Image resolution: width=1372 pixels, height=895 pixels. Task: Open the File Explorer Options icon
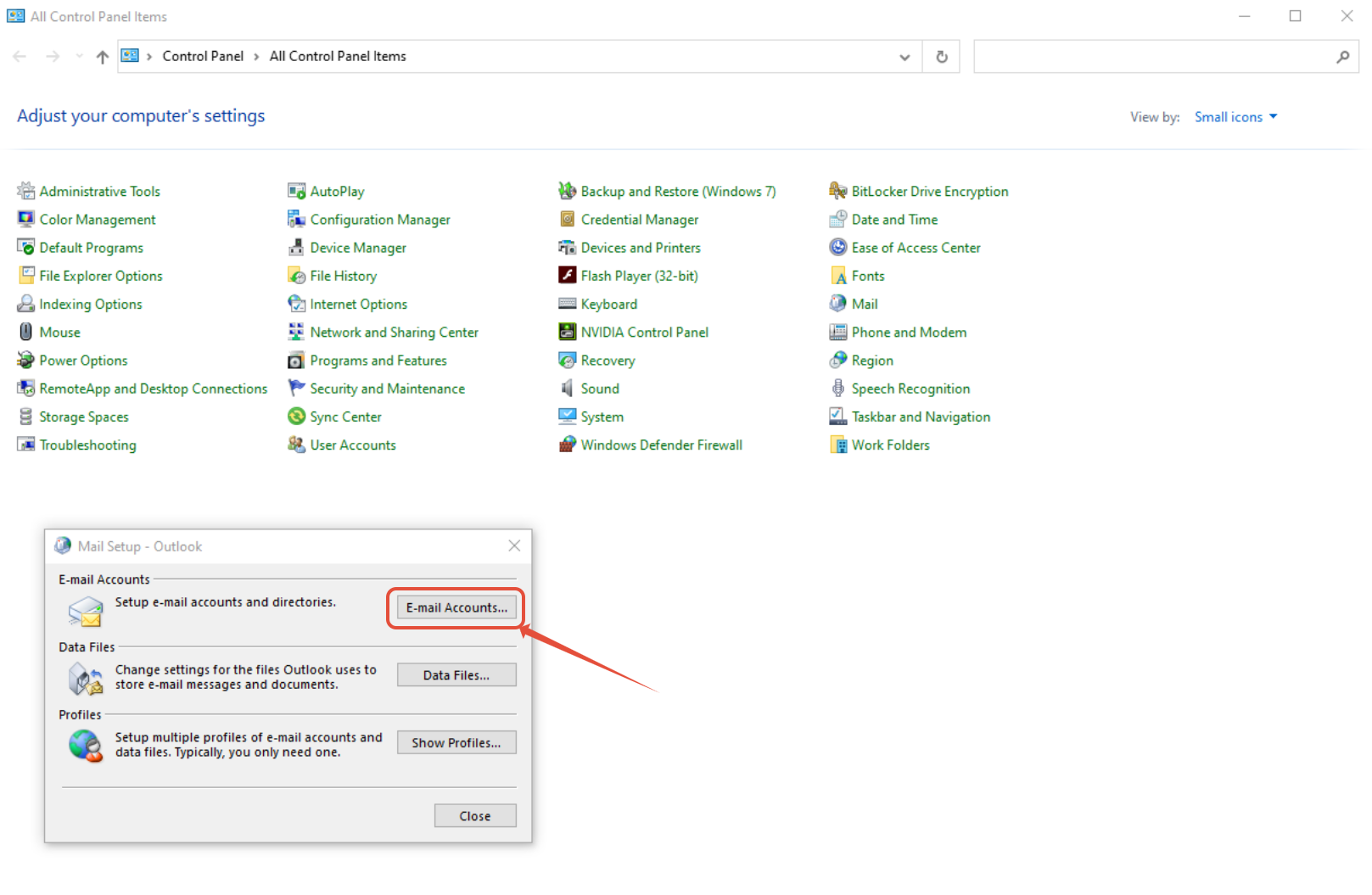tap(26, 276)
